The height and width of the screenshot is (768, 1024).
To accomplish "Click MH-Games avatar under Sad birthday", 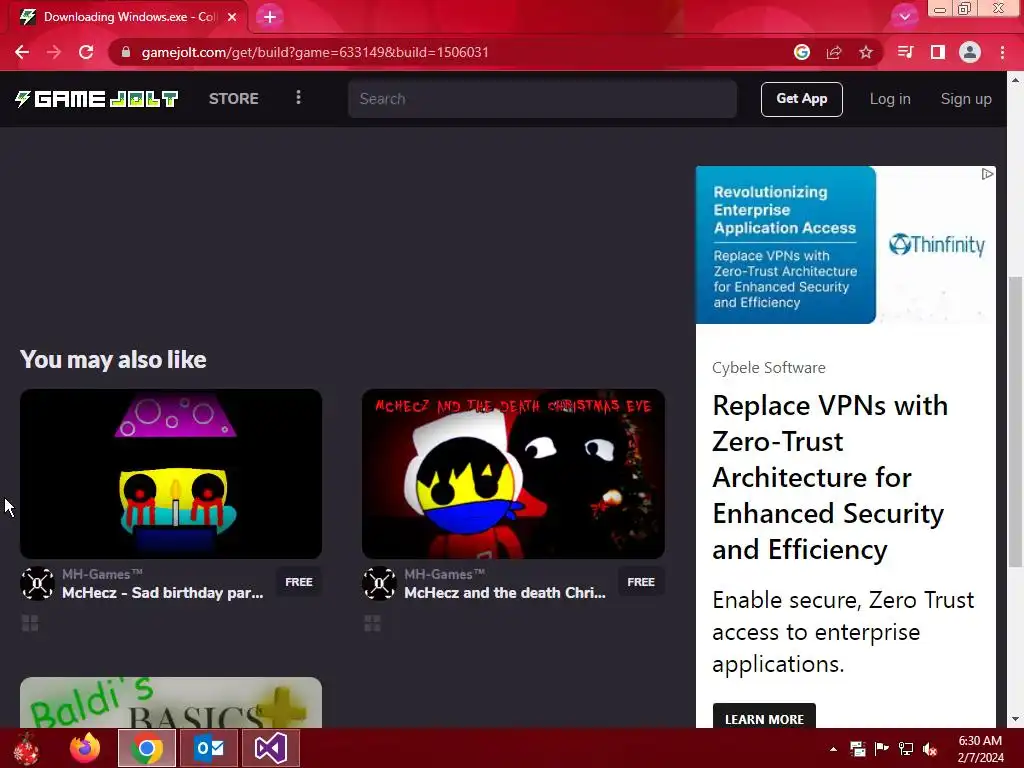I will 37,583.
